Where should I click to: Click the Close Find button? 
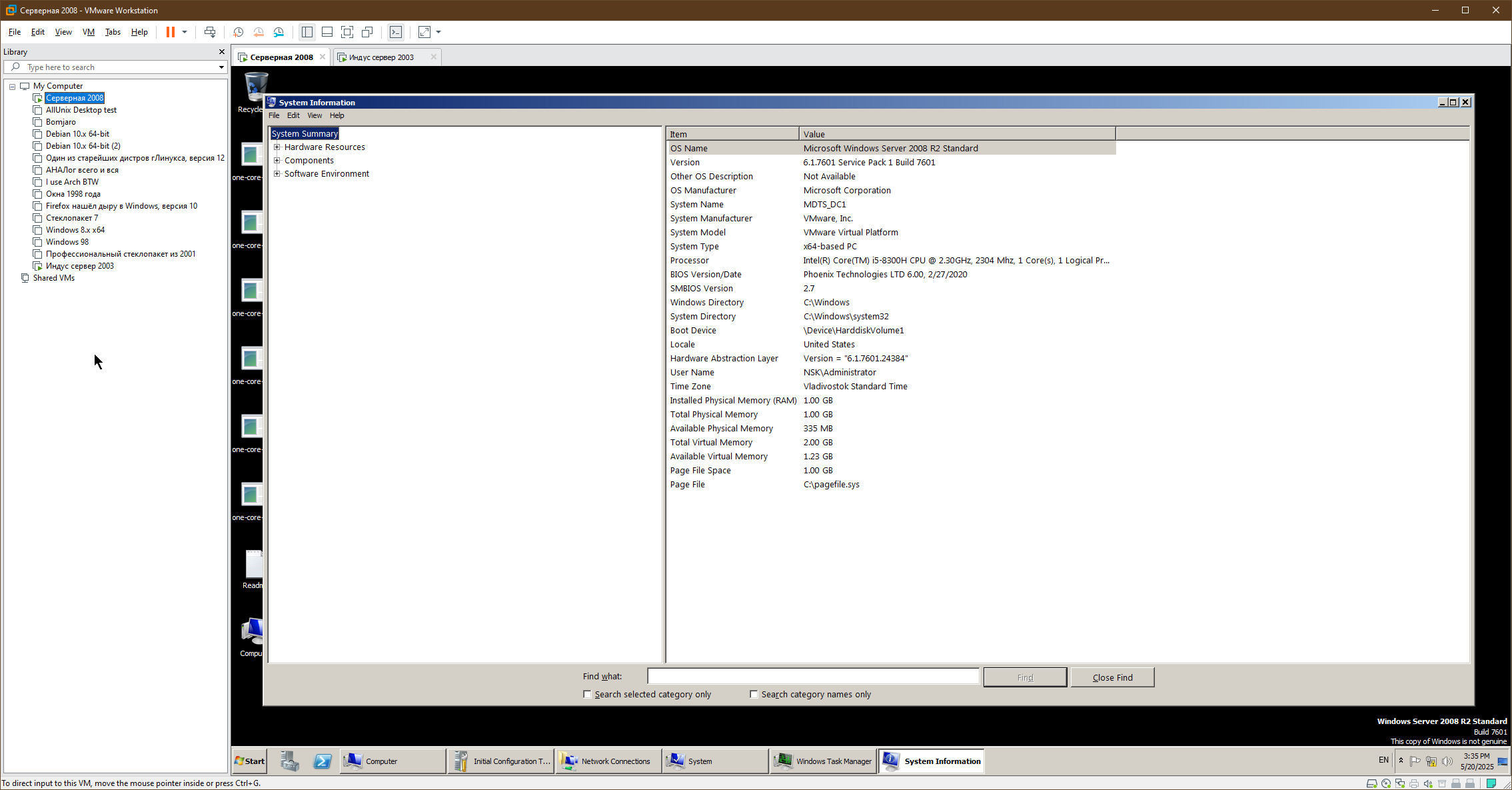1112,677
